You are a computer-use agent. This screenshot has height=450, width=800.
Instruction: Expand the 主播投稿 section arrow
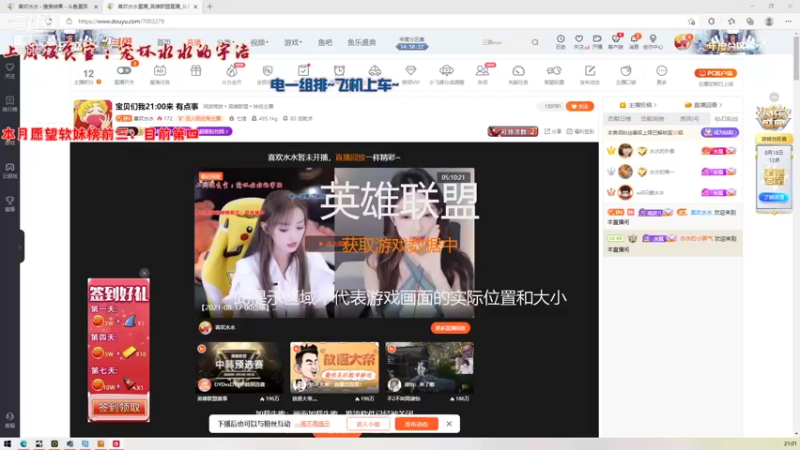coord(656,105)
